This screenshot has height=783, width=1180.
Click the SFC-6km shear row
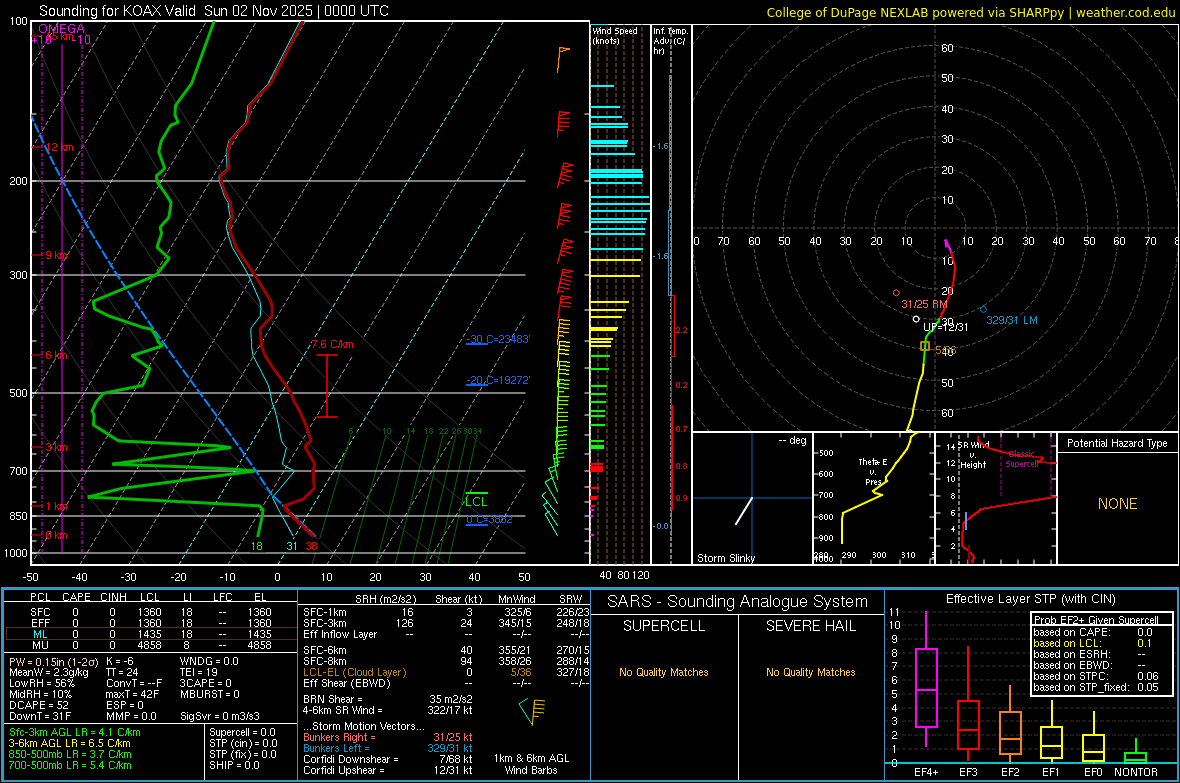446,650
